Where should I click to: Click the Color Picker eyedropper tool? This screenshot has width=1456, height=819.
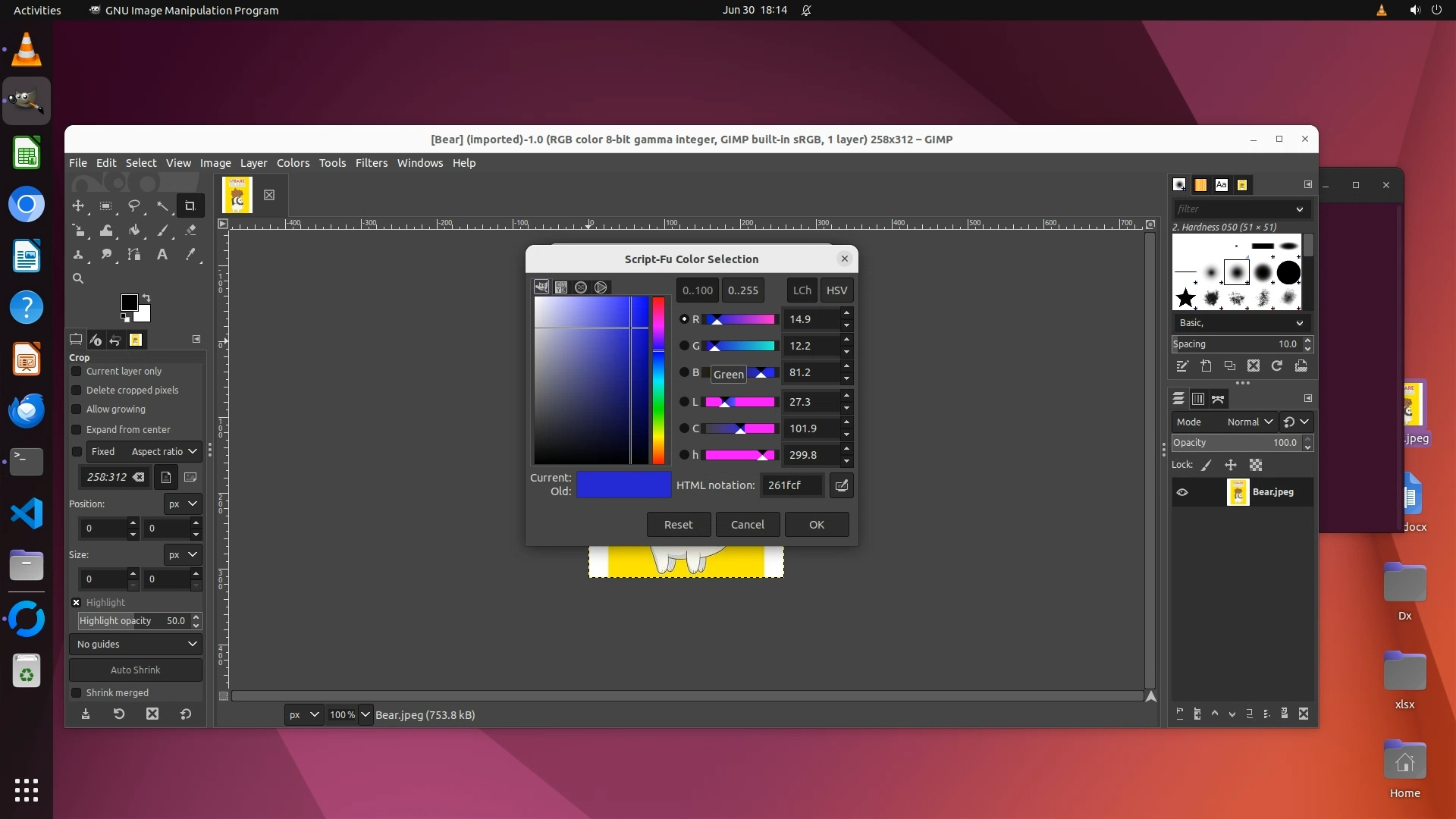click(190, 255)
